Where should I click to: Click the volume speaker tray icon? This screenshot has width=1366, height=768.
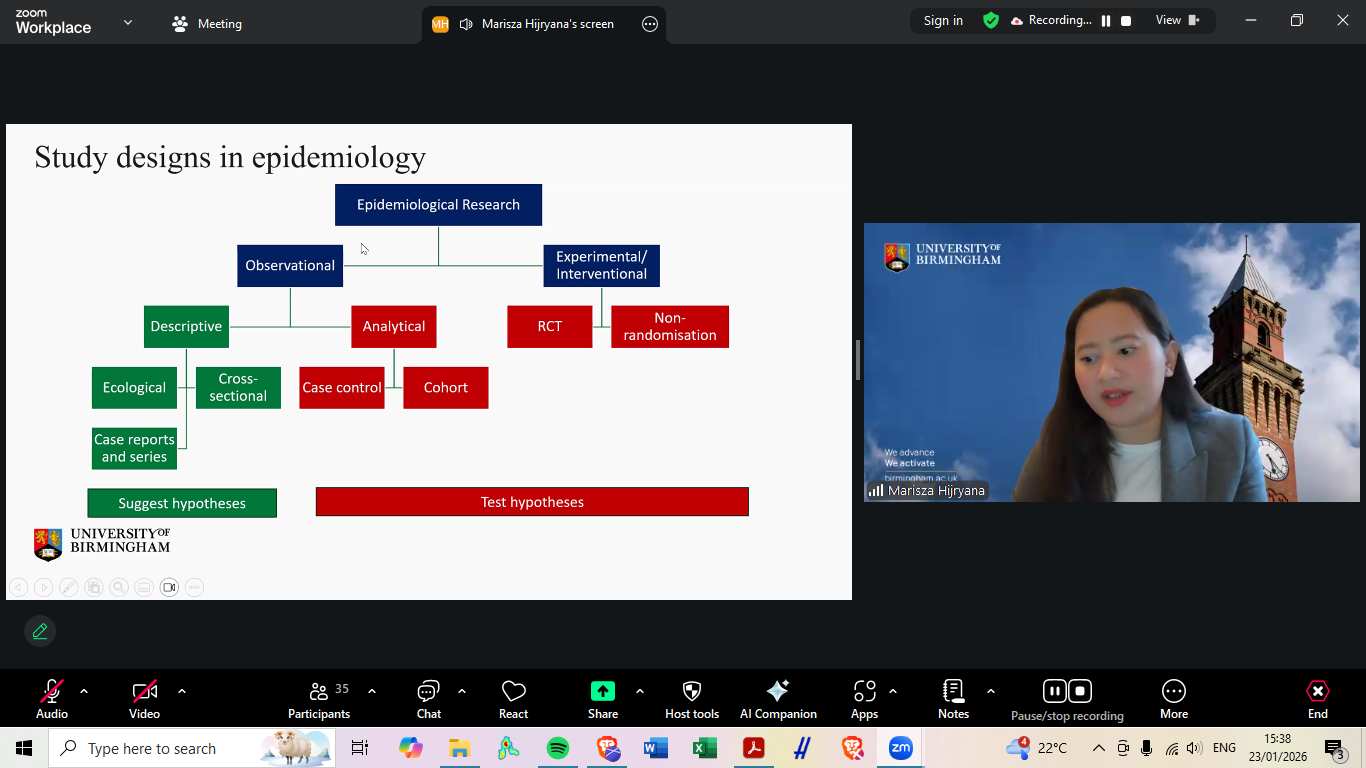point(1194,748)
